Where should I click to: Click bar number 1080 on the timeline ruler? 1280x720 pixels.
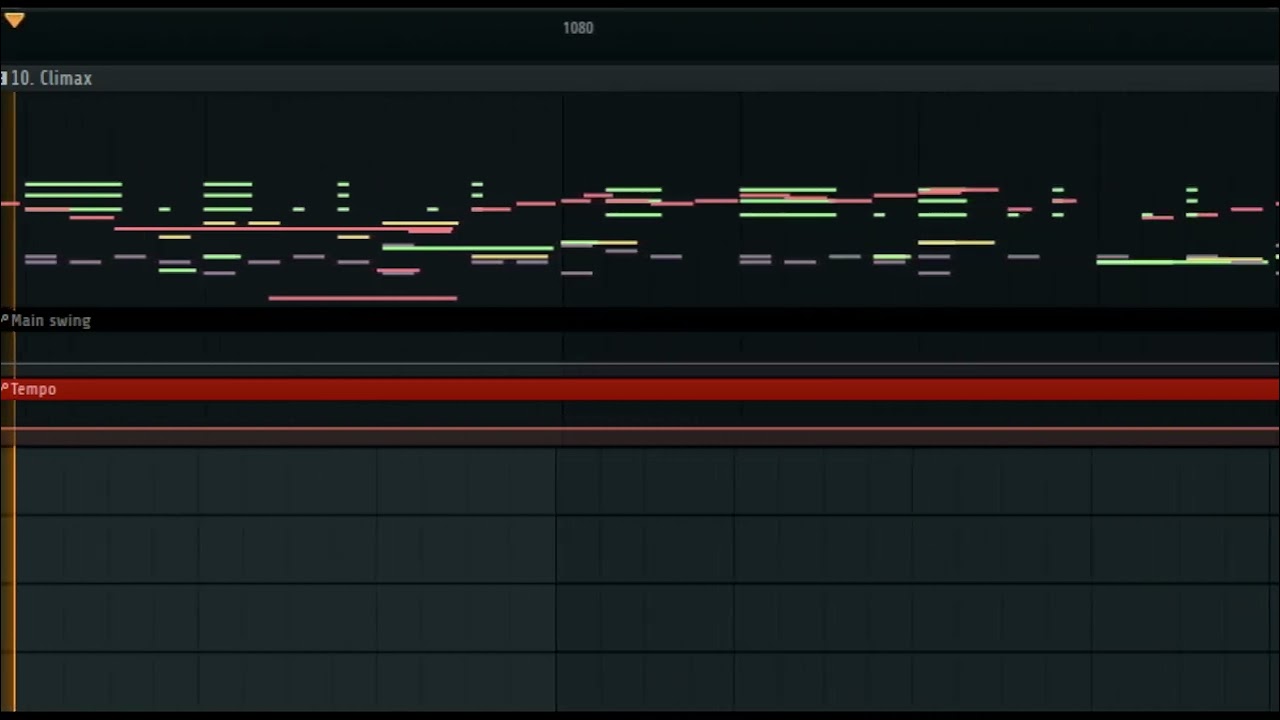click(x=578, y=28)
